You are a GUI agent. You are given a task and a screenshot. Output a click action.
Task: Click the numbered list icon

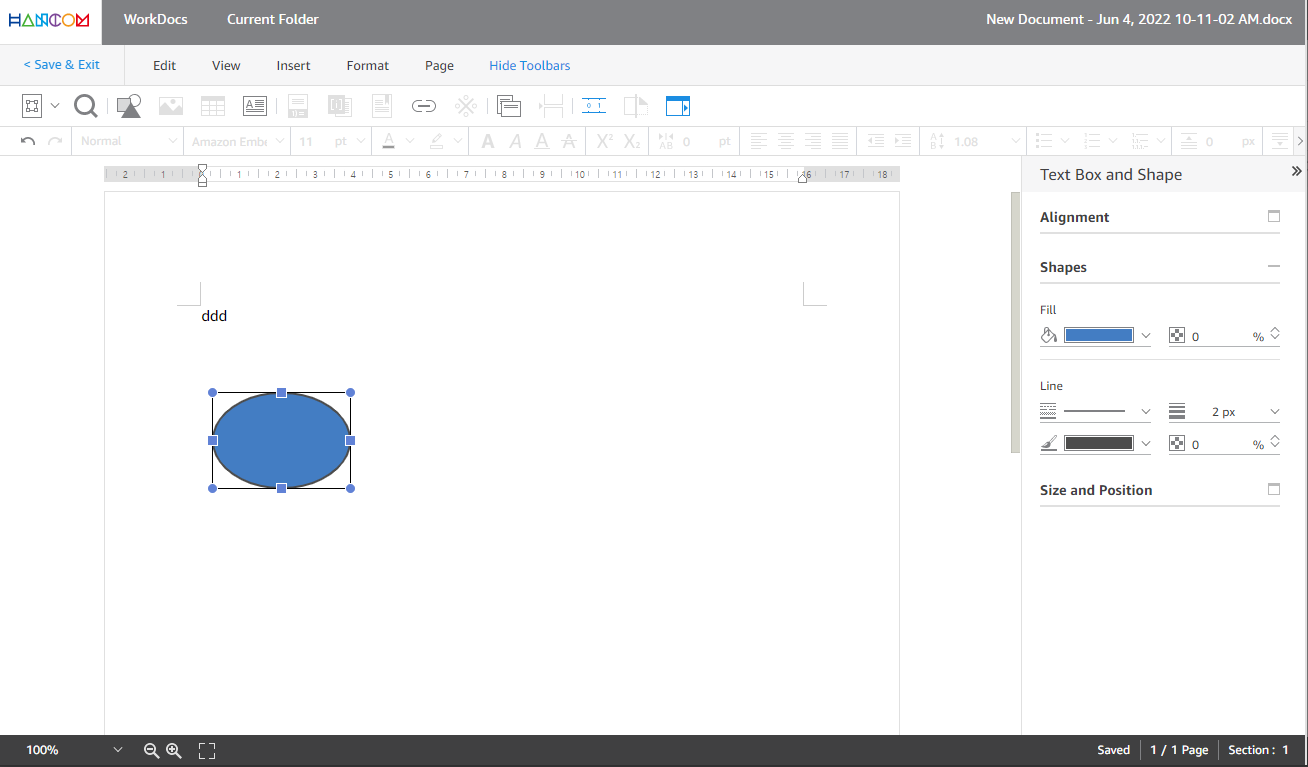[1092, 141]
